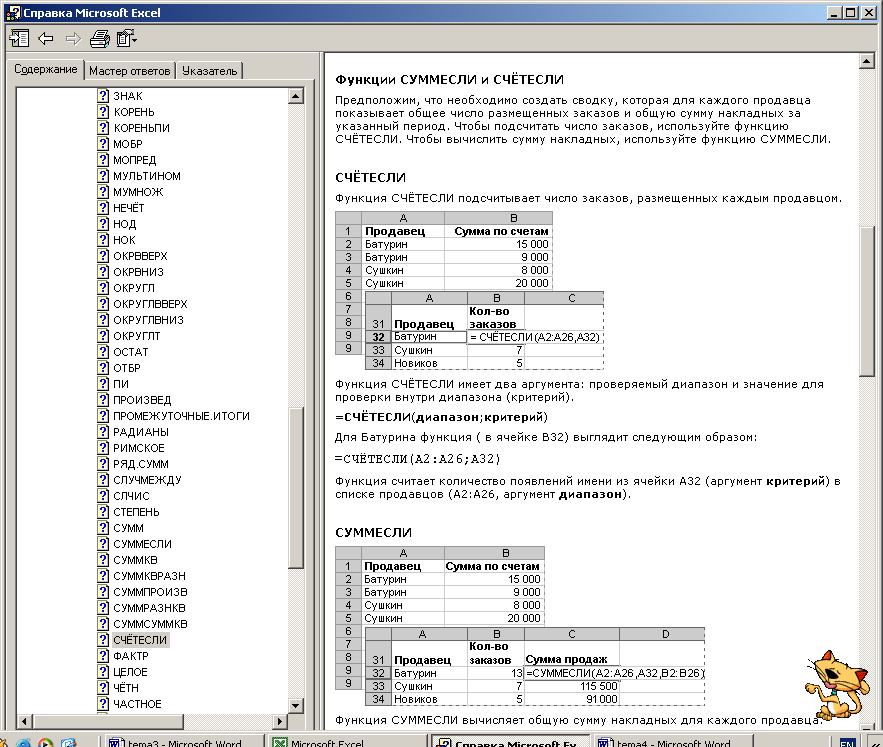The width and height of the screenshot is (883, 747).
Task: Select the ОКРВНИЗ topic
Action: coord(139,272)
